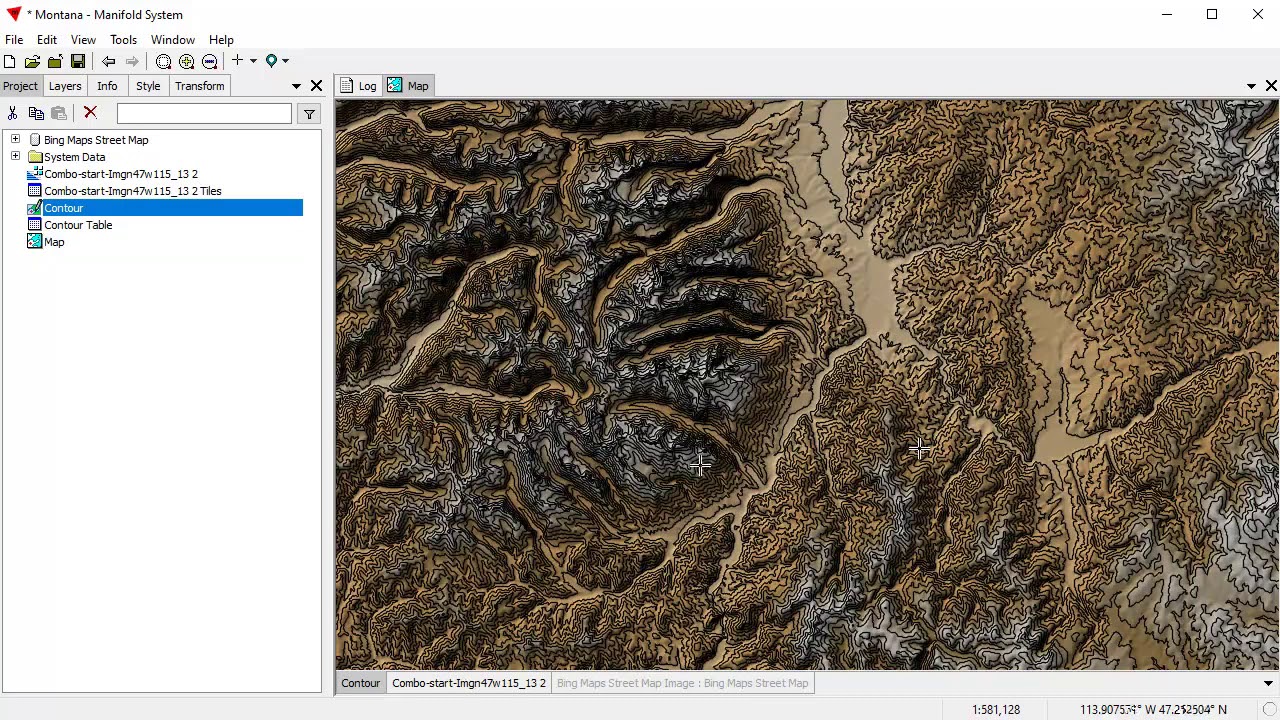Open the layer tabs dropdown arrow at bottom right

(x=1268, y=683)
